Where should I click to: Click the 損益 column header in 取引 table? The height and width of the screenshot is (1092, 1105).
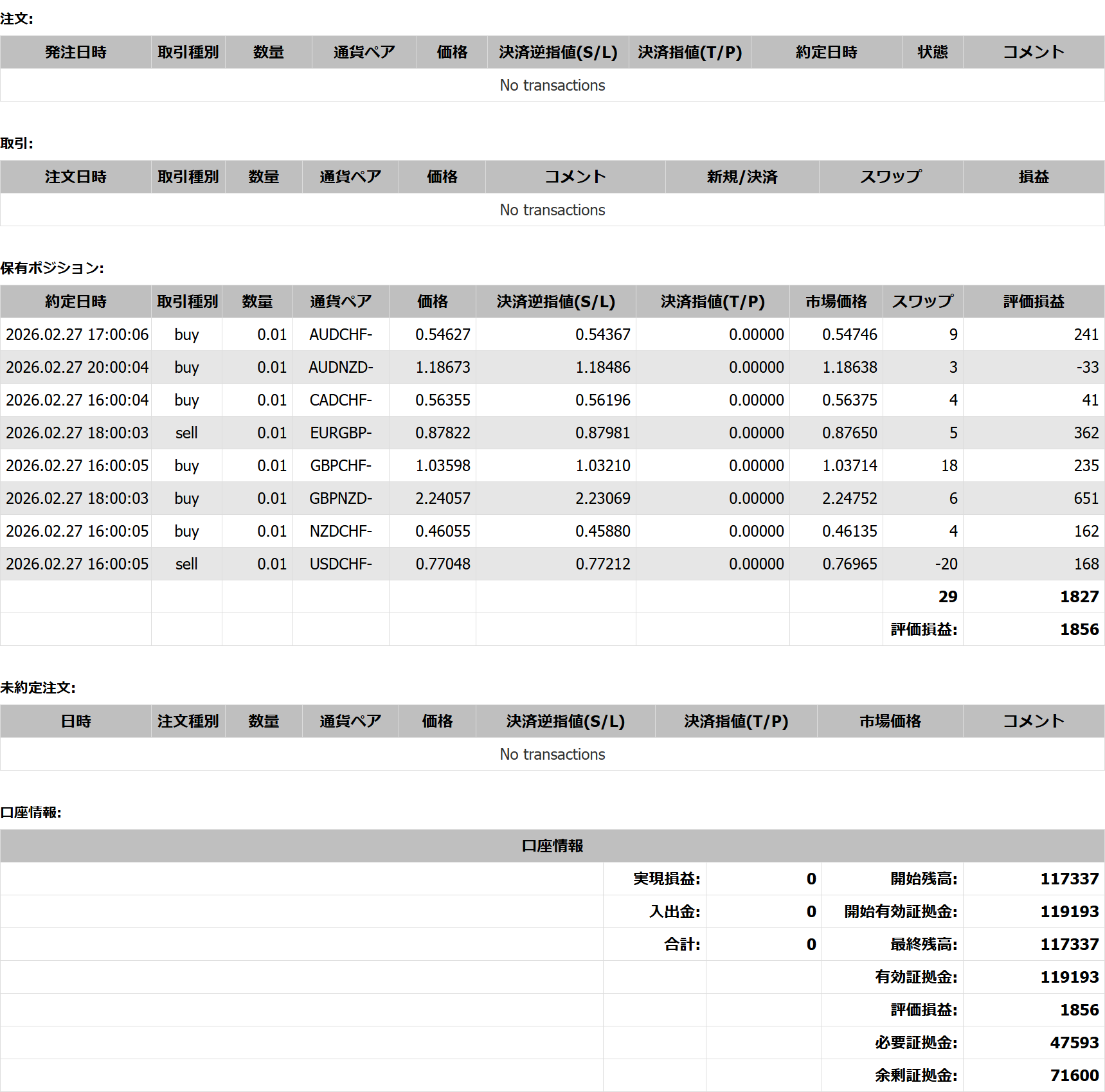[x=1033, y=177]
